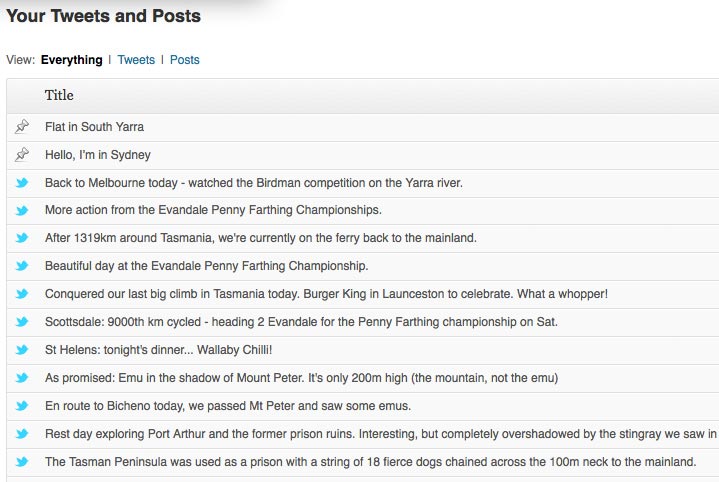Click Twitter icon beside En route to Bicheno
The height and width of the screenshot is (482, 719).
pyautogui.click(x=22, y=406)
